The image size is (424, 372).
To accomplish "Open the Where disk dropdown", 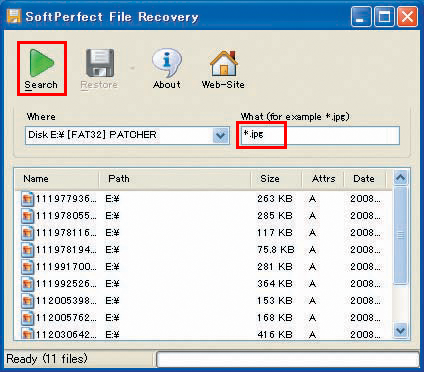I will (x=220, y=135).
